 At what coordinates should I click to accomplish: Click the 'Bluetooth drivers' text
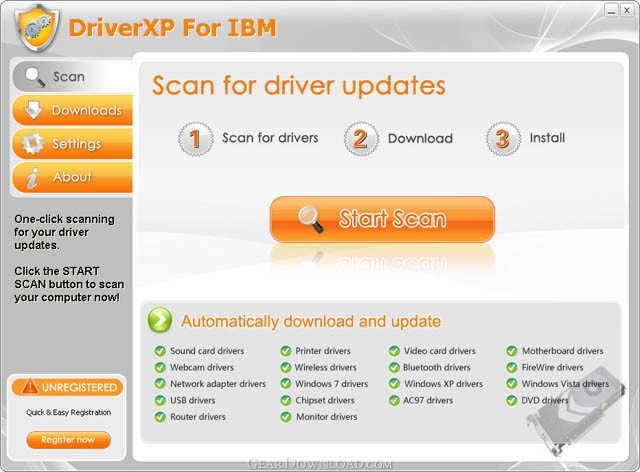coord(437,367)
